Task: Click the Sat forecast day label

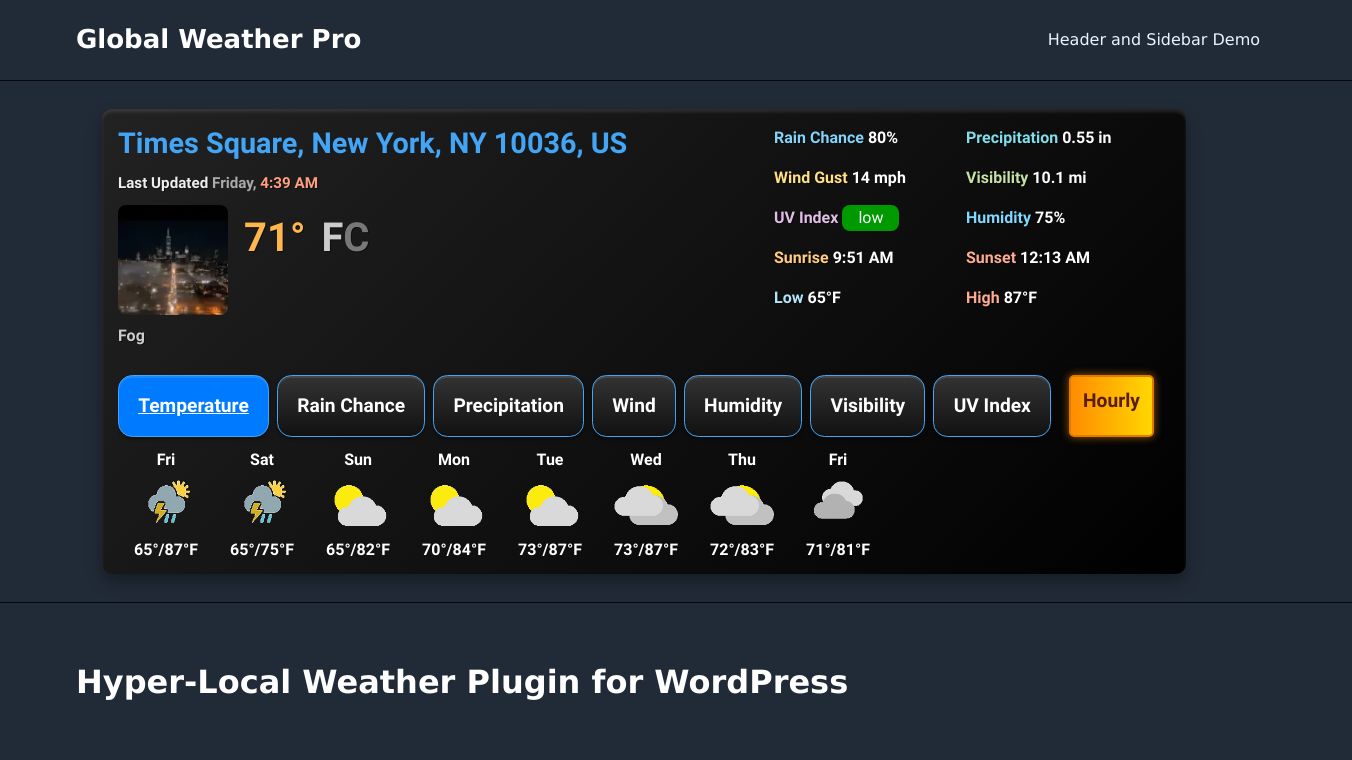Action: click(x=262, y=460)
